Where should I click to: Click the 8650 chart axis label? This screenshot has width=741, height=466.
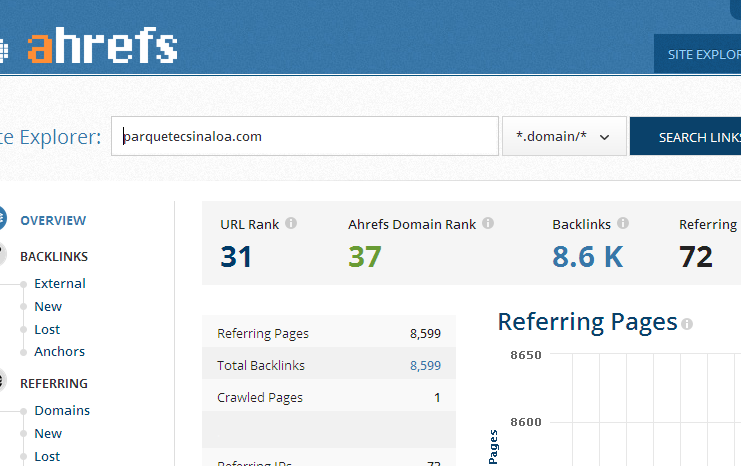tap(526, 355)
